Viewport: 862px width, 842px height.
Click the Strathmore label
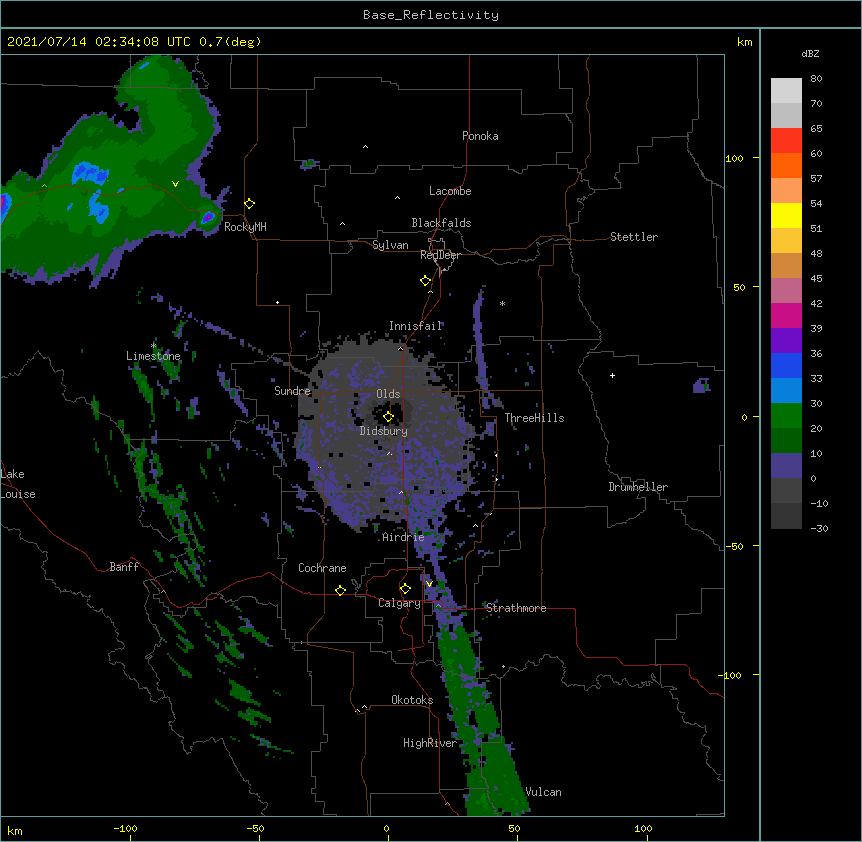(x=516, y=608)
